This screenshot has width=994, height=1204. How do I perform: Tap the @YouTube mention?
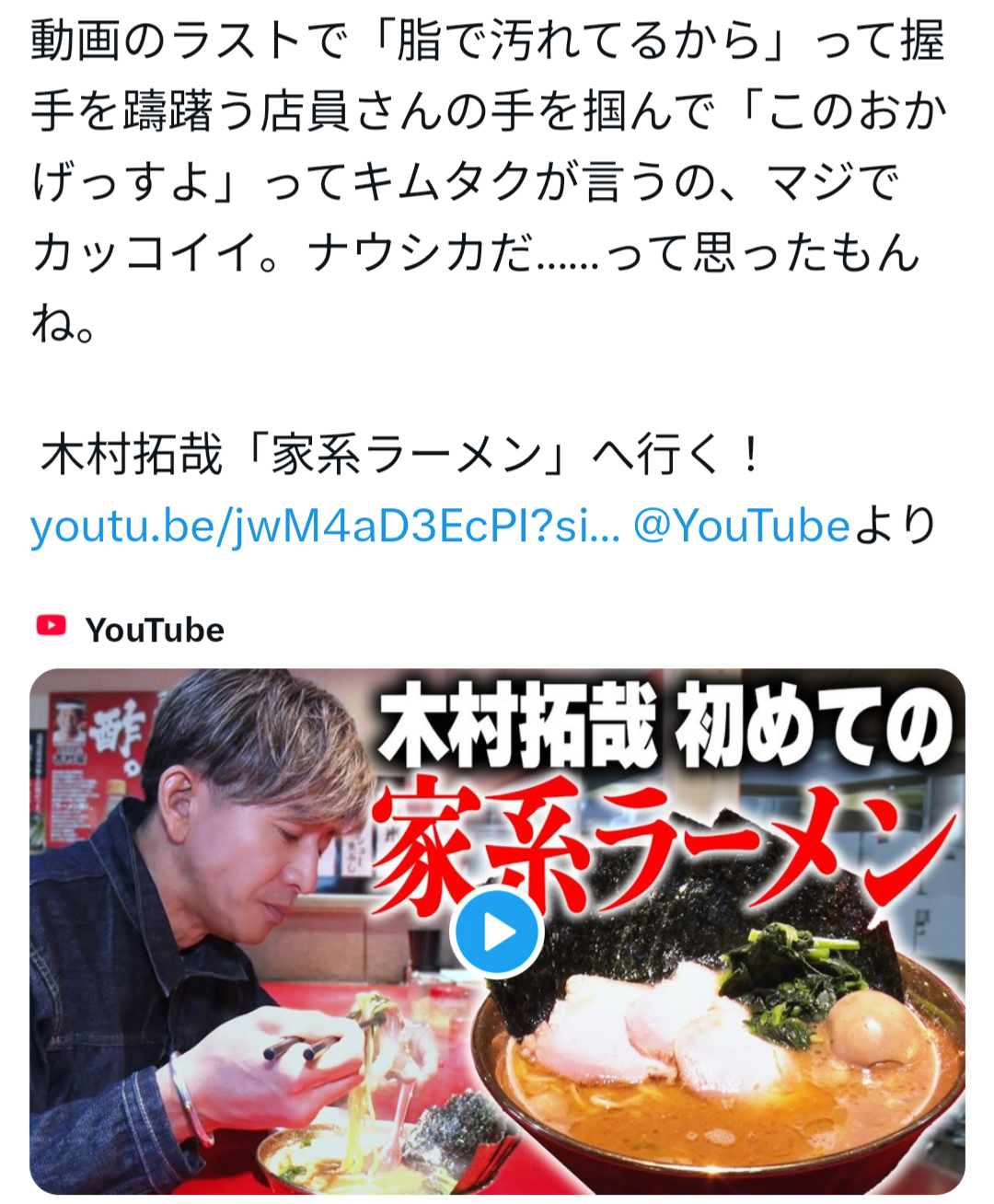(741, 527)
